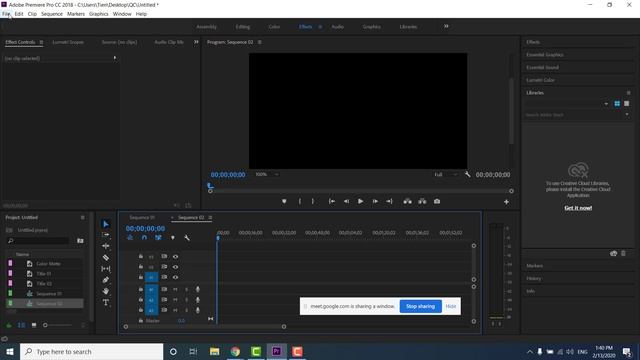Image resolution: width=640 pixels, height=360 pixels.
Task: Open Program Monitor settings wrench
Action: [x=467, y=174]
